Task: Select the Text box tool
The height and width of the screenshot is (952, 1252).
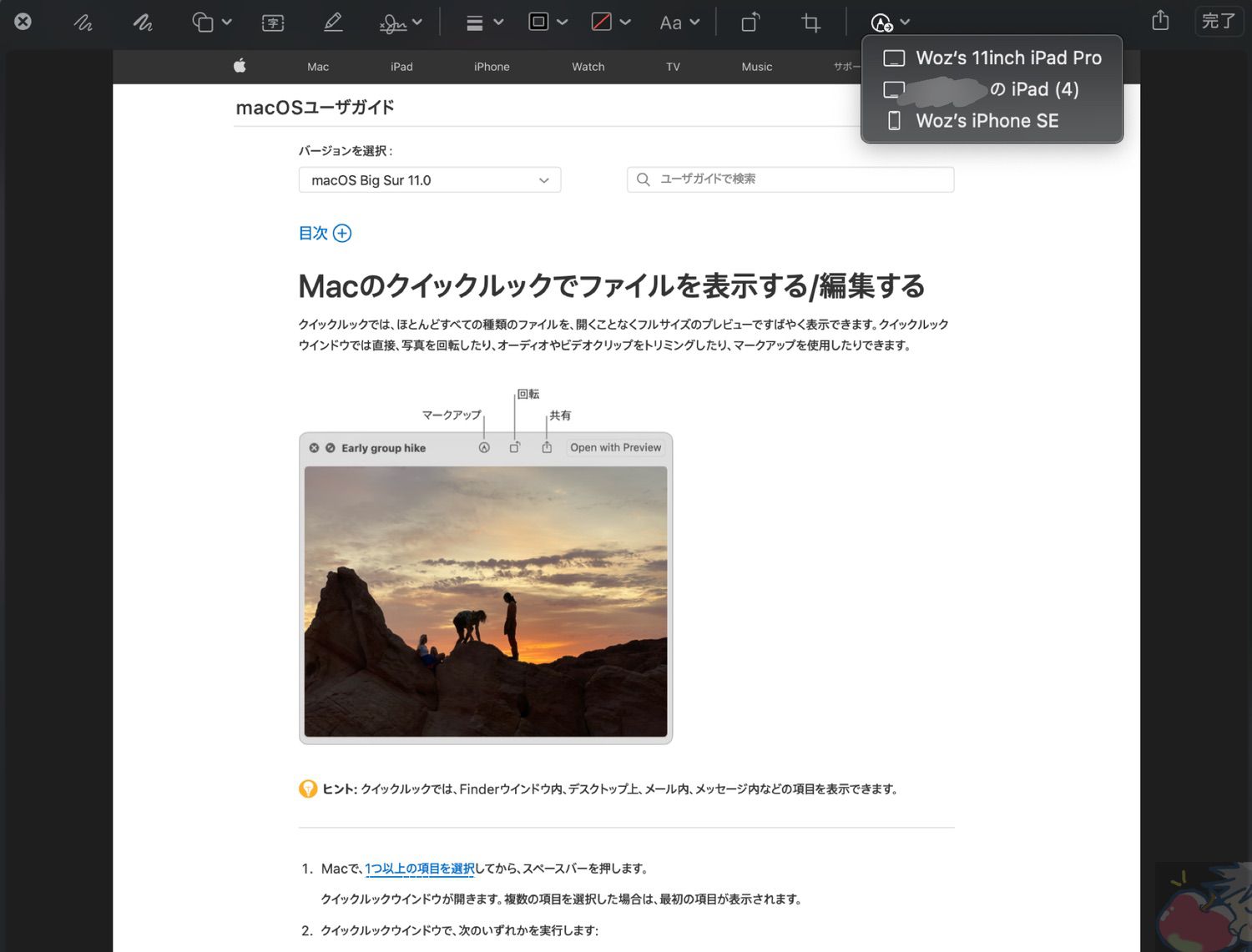Action: 273,23
